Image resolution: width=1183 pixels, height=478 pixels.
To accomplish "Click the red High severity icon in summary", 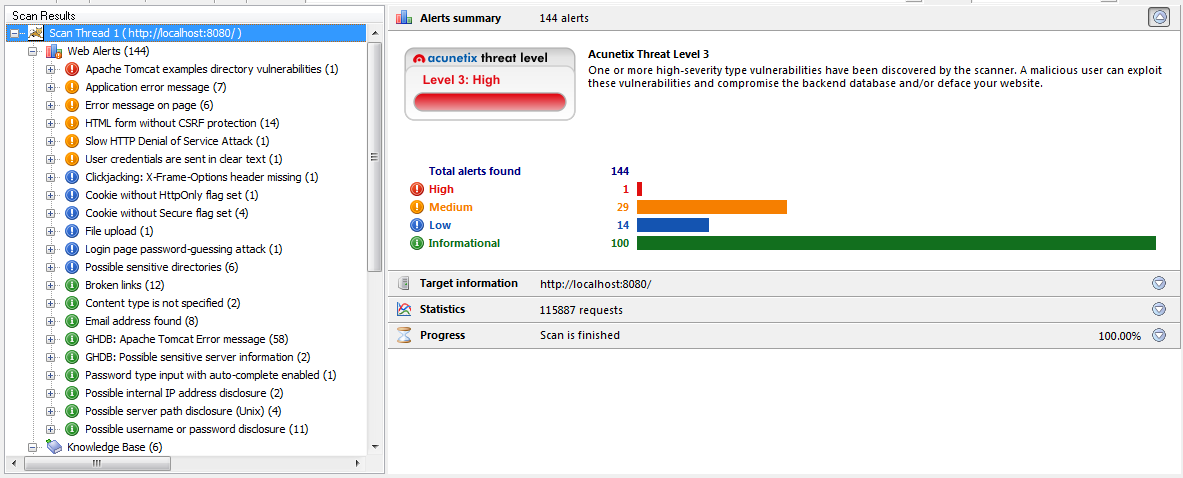I will (416, 189).
